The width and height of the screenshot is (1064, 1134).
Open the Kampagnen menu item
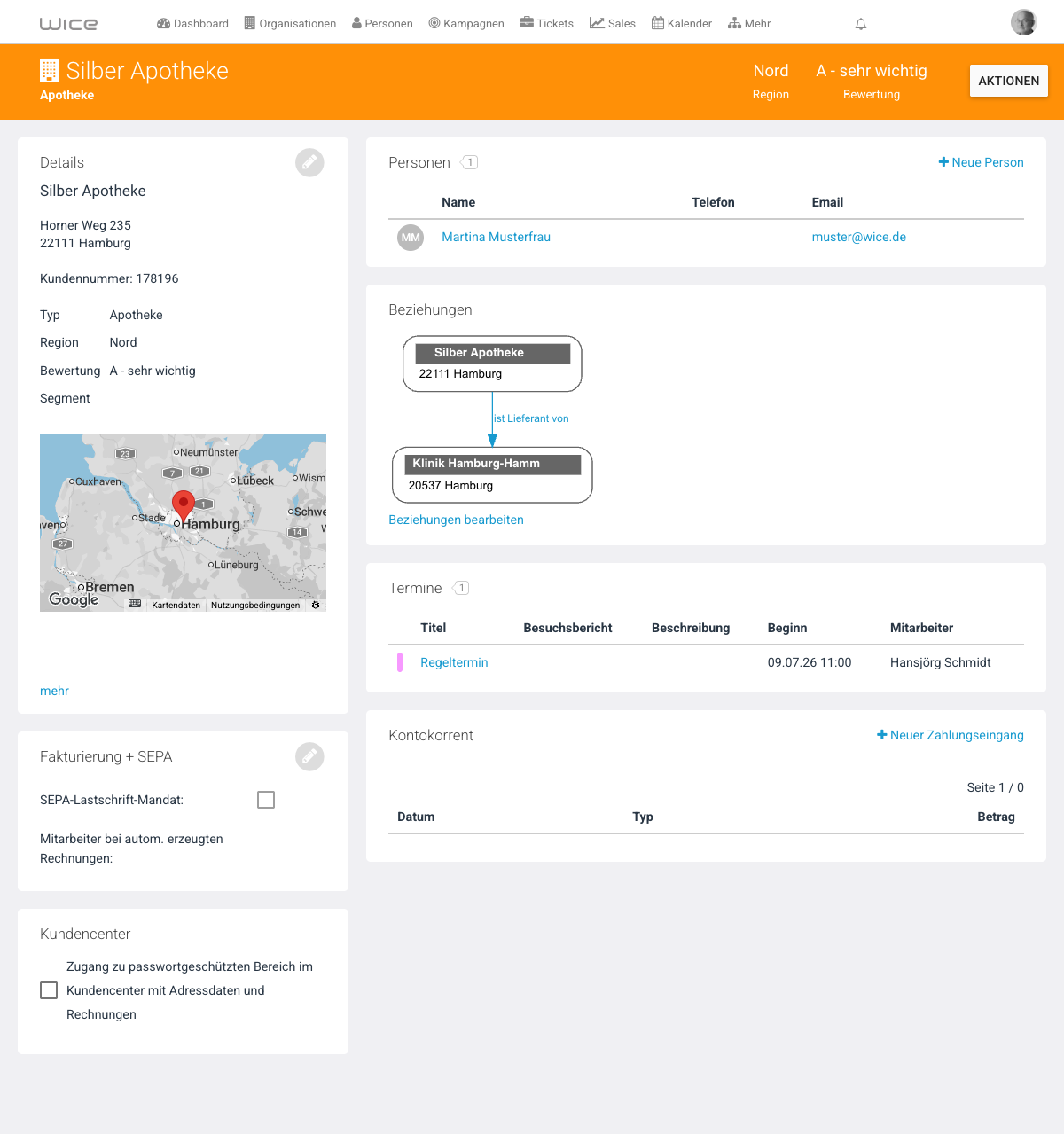(466, 24)
